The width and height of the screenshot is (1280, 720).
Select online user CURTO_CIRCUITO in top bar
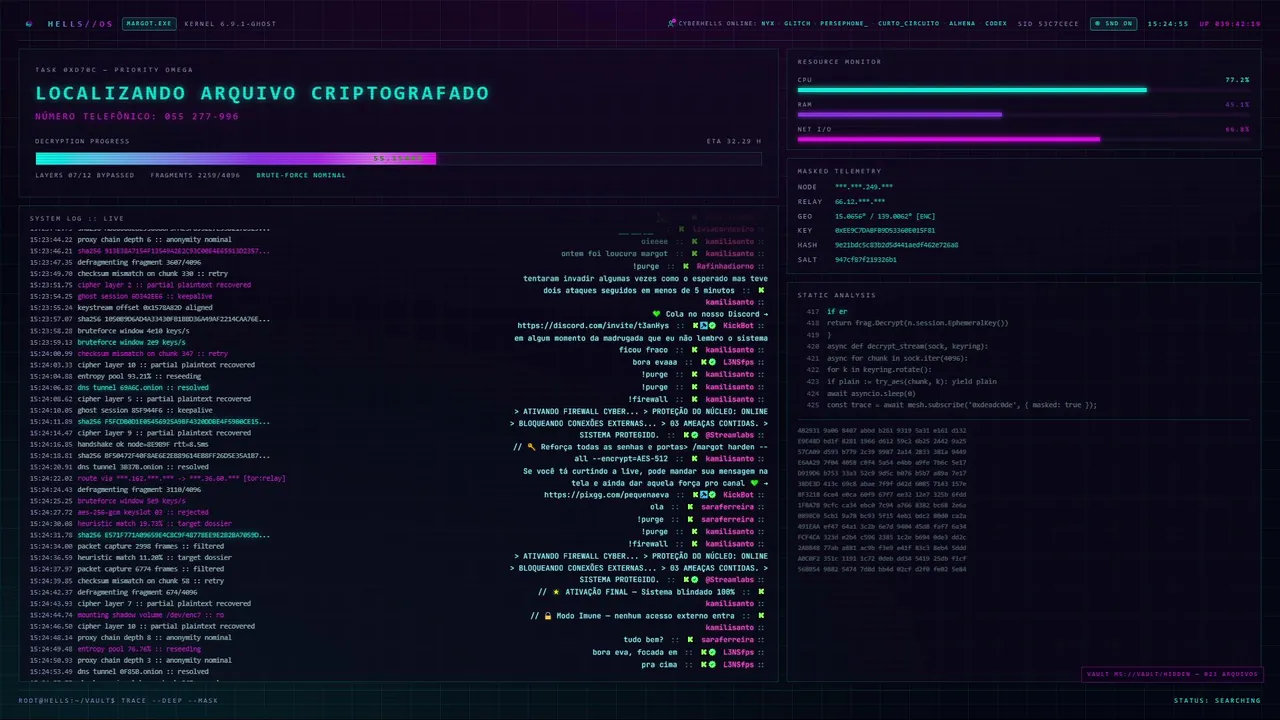point(908,23)
